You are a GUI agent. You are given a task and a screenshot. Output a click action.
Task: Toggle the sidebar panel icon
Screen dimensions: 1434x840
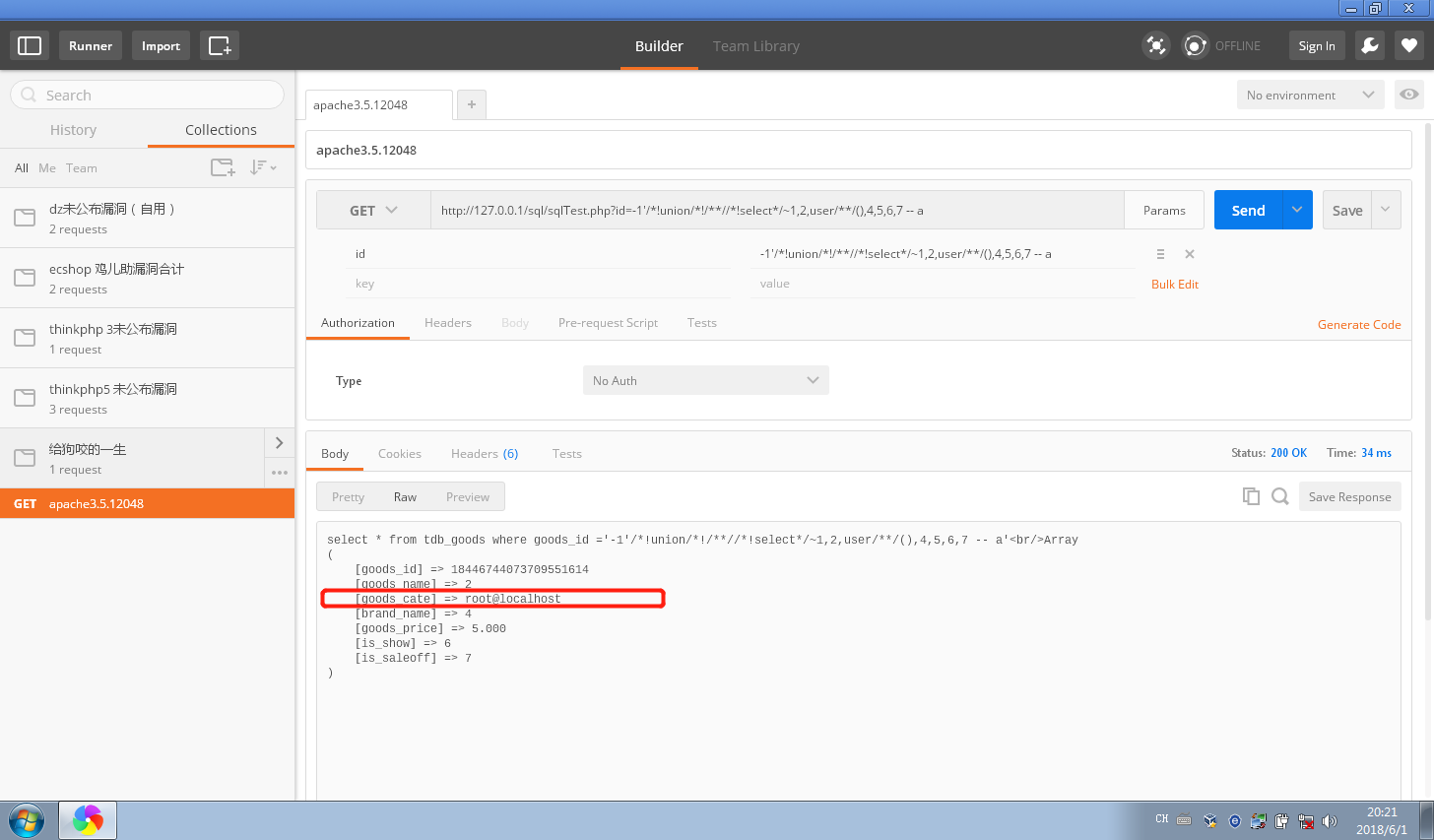click(x=30, y=45)
